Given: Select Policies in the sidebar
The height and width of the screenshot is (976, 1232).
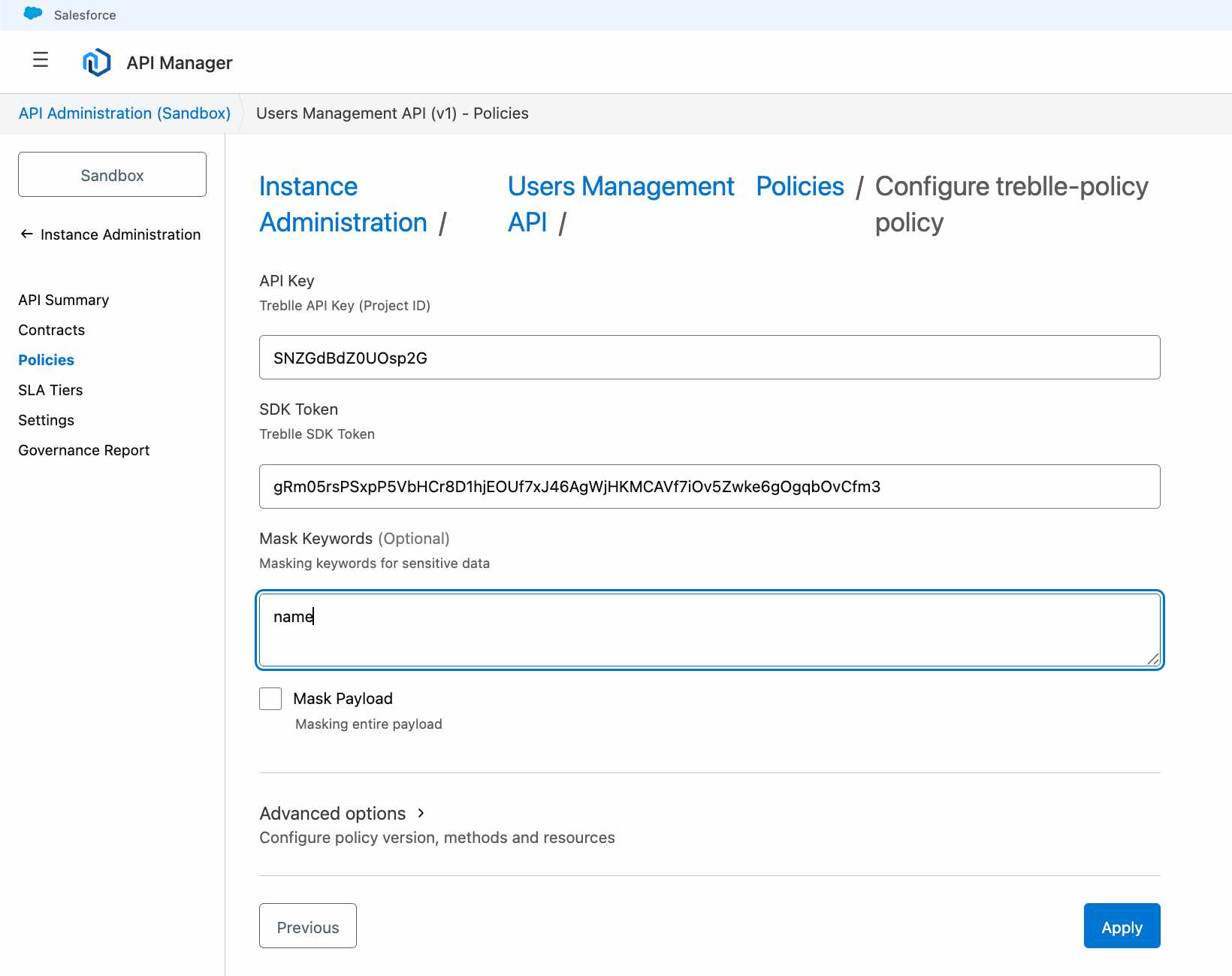Looking at the screenshot, I should 47,360.
